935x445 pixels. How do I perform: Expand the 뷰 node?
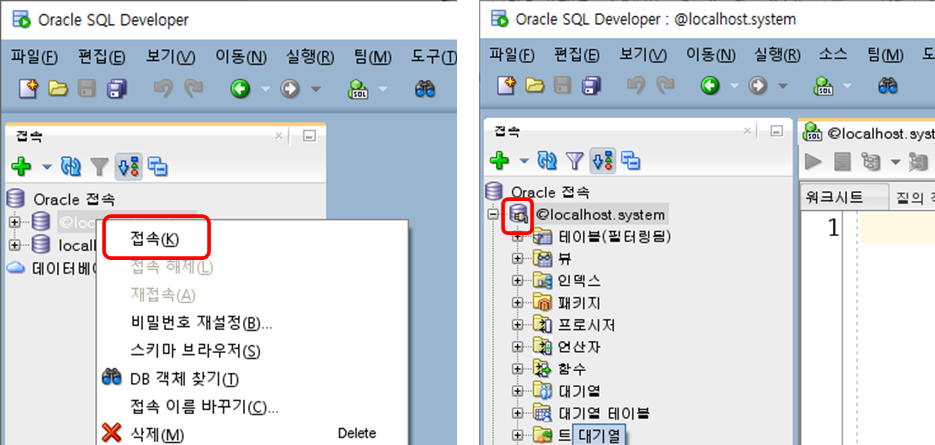click(x=518, y=259)
